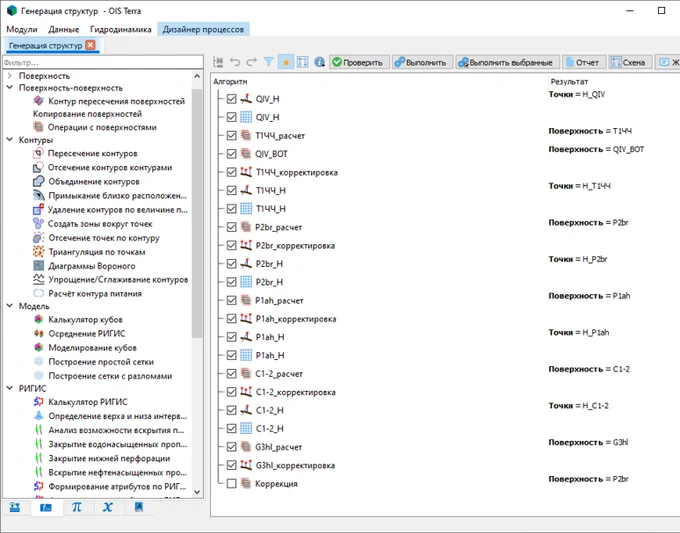Image resolution: width=680 pixels, height=533 pixels.
Task: Click the filter funnel icon in the toolbar
Action: click(x=268, y=62)
